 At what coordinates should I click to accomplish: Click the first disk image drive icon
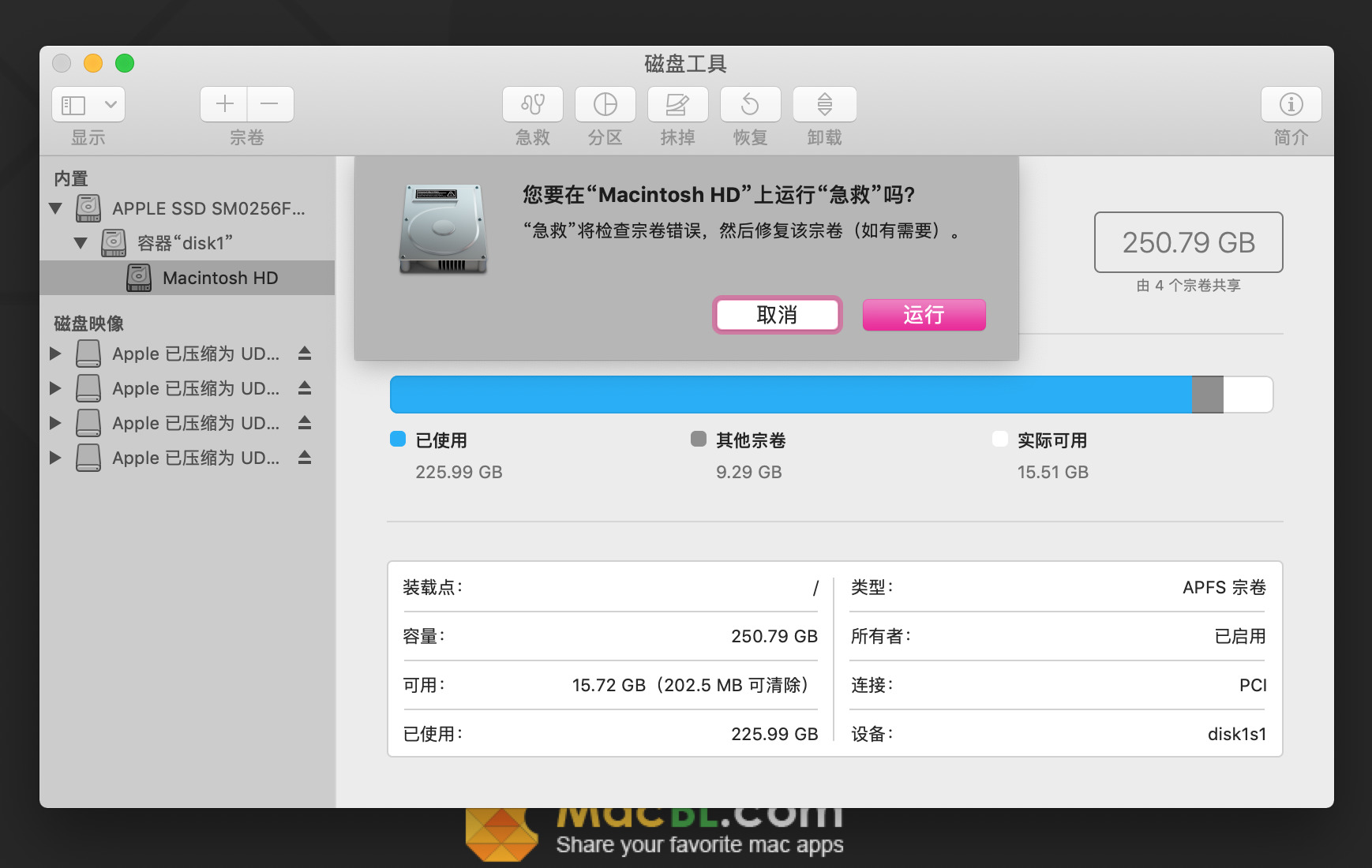point(88,354)
